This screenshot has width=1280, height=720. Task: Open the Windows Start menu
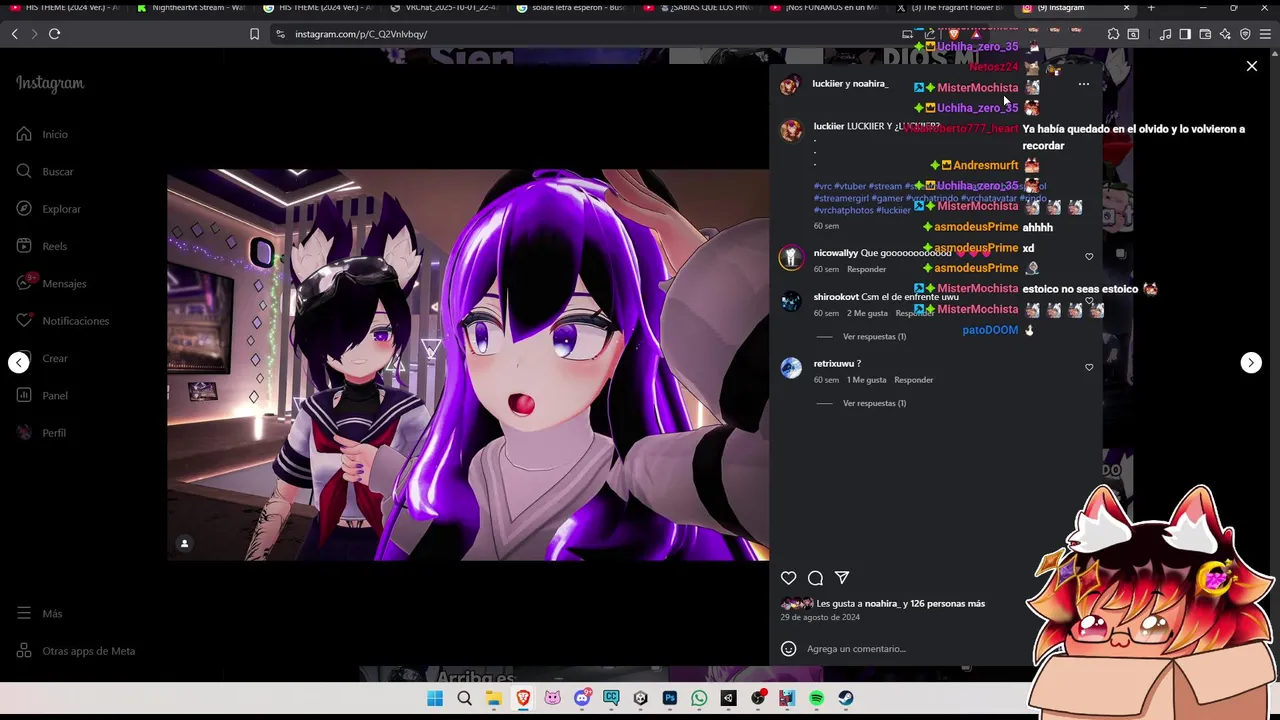435,699
